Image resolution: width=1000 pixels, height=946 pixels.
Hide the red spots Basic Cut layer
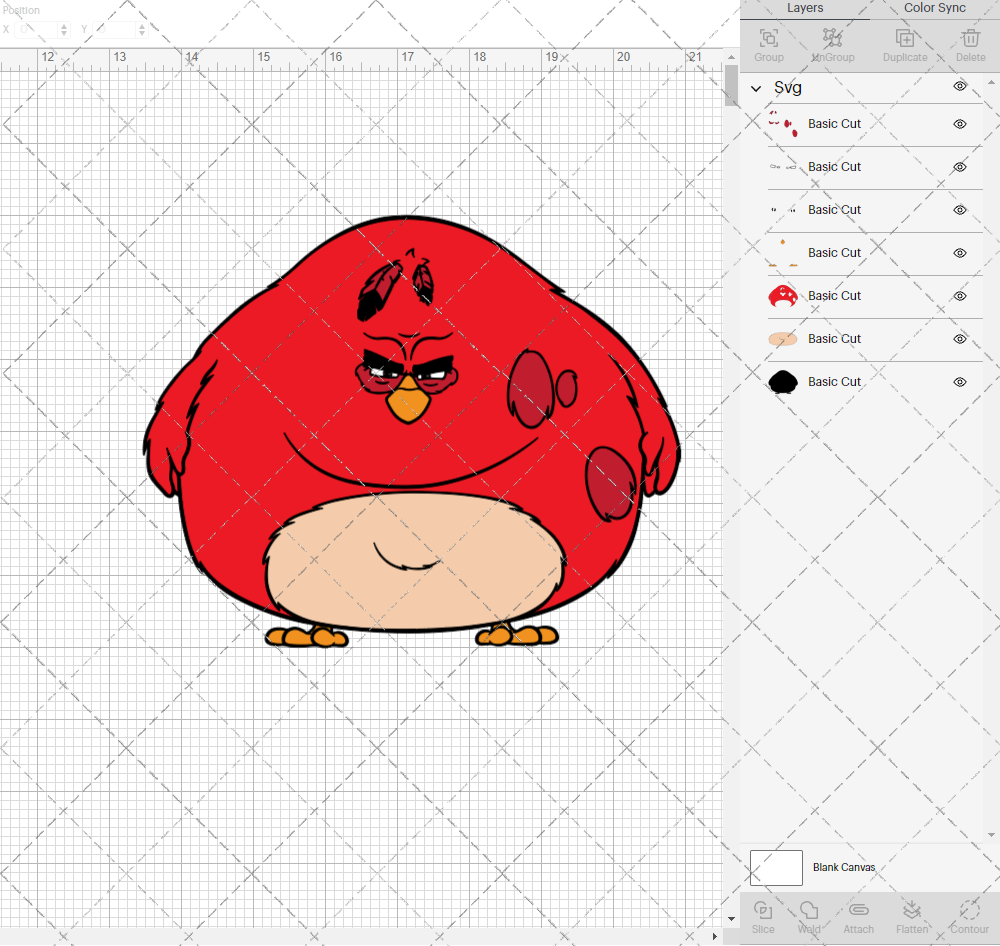click(x=960, y=124)
